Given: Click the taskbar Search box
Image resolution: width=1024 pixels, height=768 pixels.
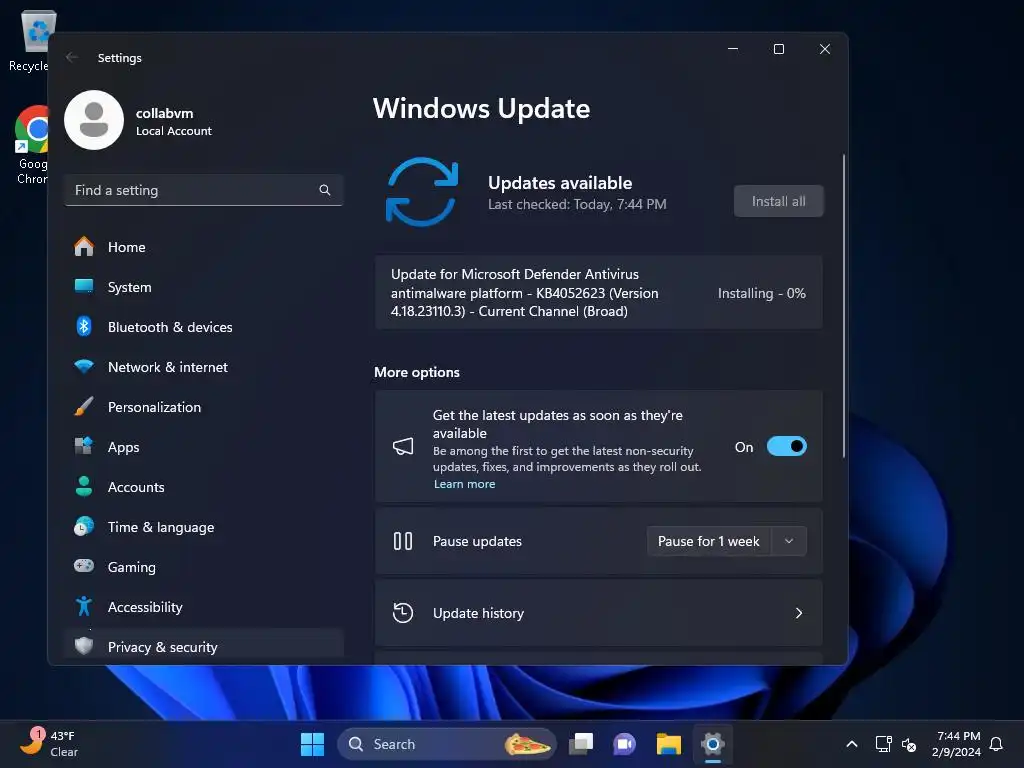Looking at the screenshot, I should [447, 744].
